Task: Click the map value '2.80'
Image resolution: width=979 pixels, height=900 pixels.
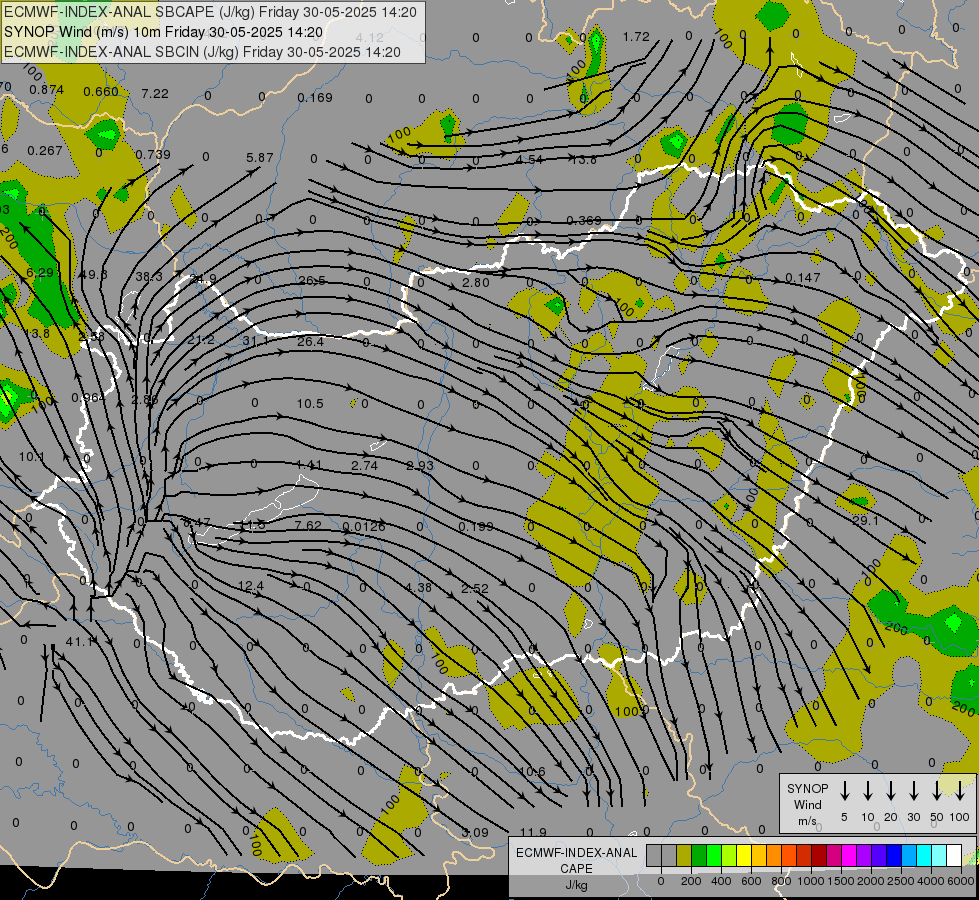Action: (476, 282)
